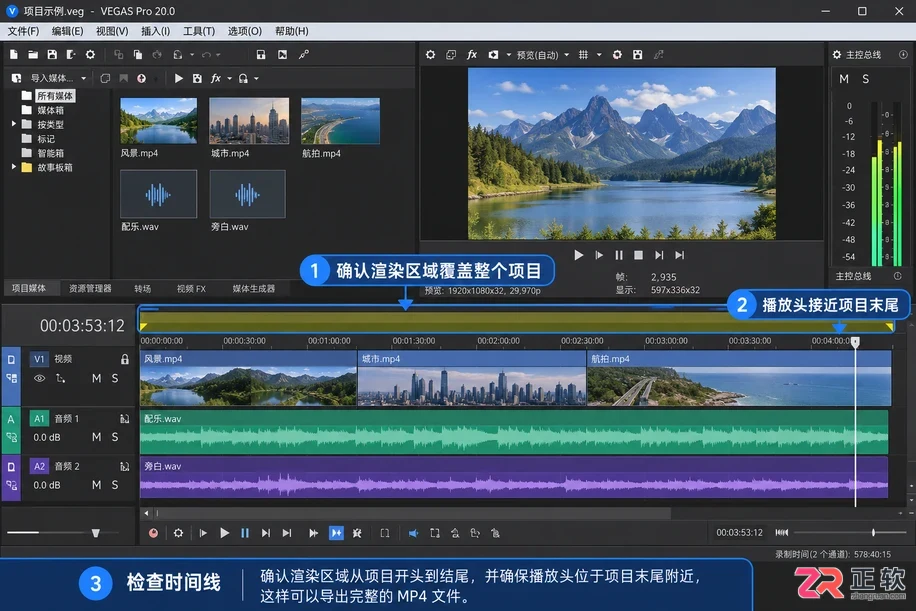This screenshot has width=916, height=611.
Task: Open the Import Media dropdown arrow
Action: 84,78
